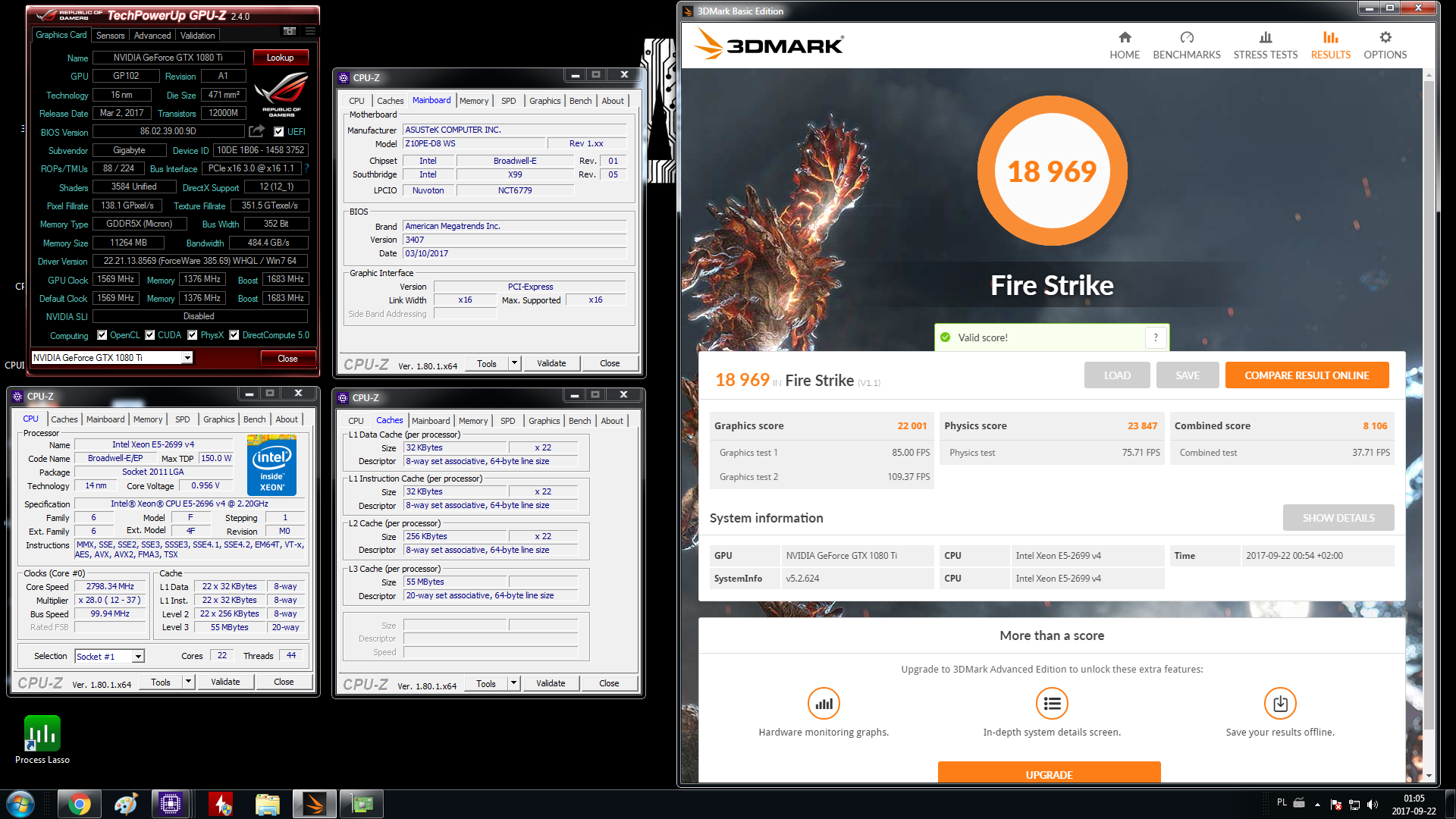The width and height of the screenshot is (1456, 819).
Task: Toggle the CUDA checkbox
Action: click(150, 335)
